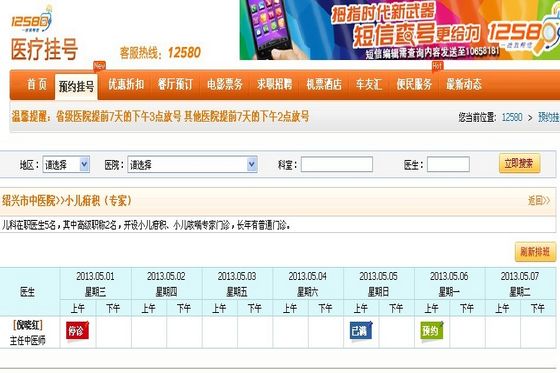Click the 12580 breadcrumb link
The height and width of the screenshot is (373, 560).
tap(512, 117)
